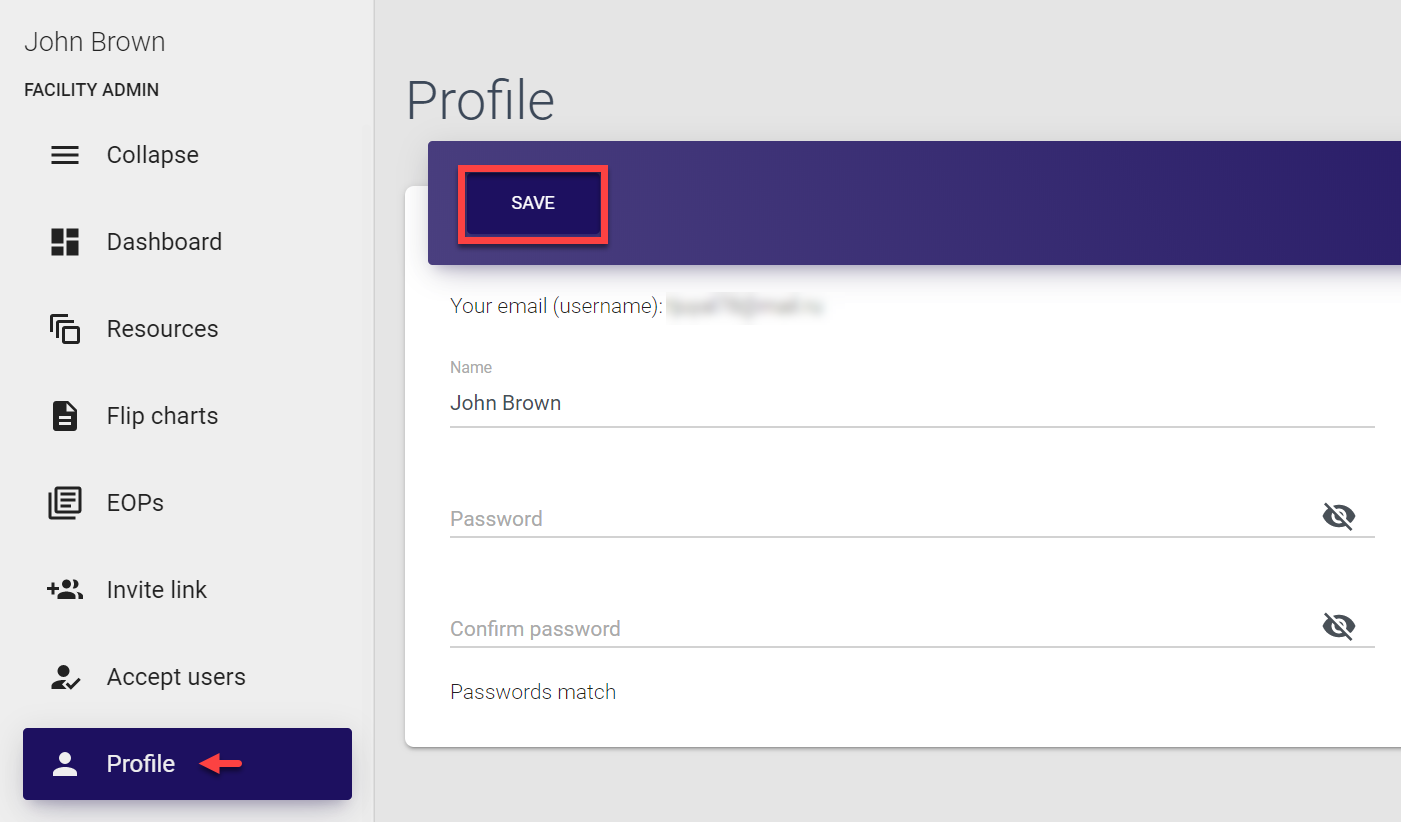Click the Flip charts document icon
The height and width of the screenshot is (822, 1401).
pyautogui.click(x=65, y=416)
